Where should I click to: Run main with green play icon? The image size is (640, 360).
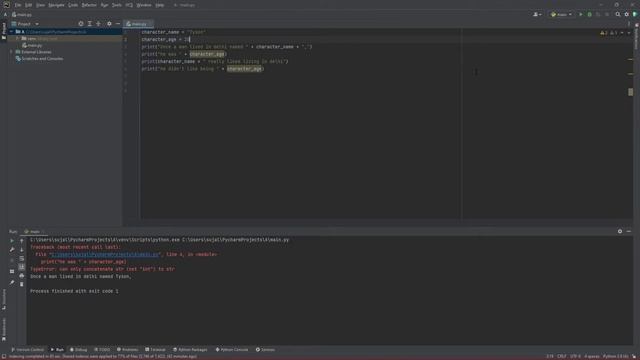click(581, 14)
